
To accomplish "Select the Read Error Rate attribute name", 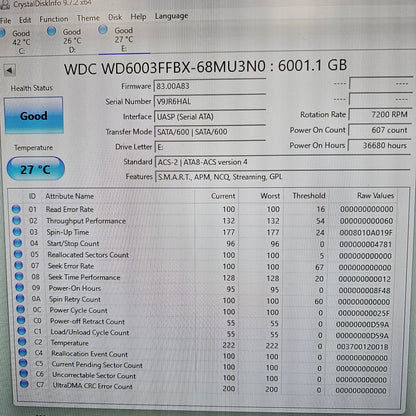I will (70, 209).
